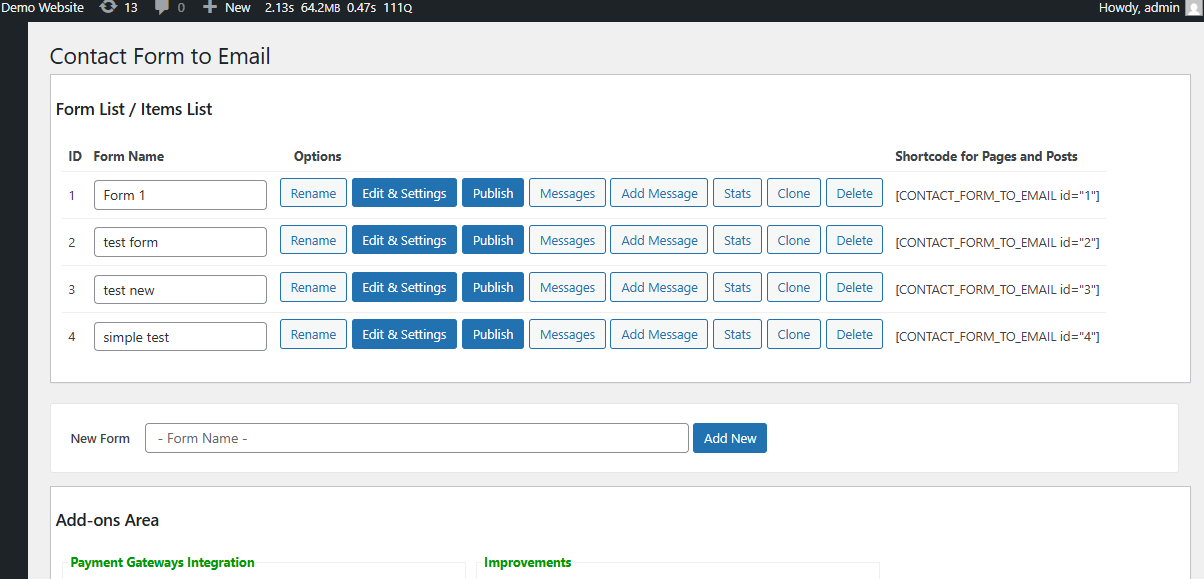Click the updates icon showing 13
This screenshot has width=1204, height=579.
108,8
